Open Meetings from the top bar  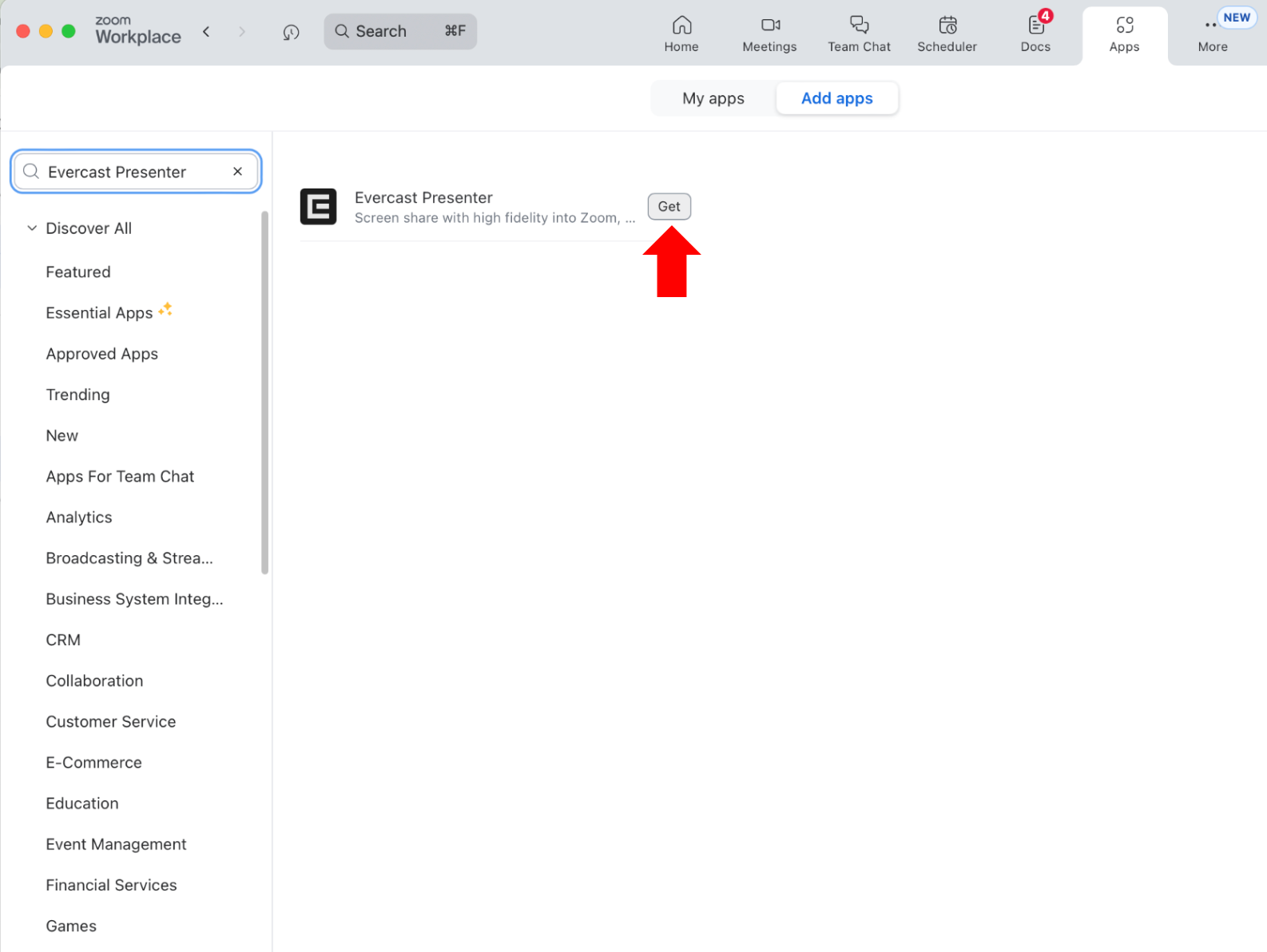click(769, 34)
